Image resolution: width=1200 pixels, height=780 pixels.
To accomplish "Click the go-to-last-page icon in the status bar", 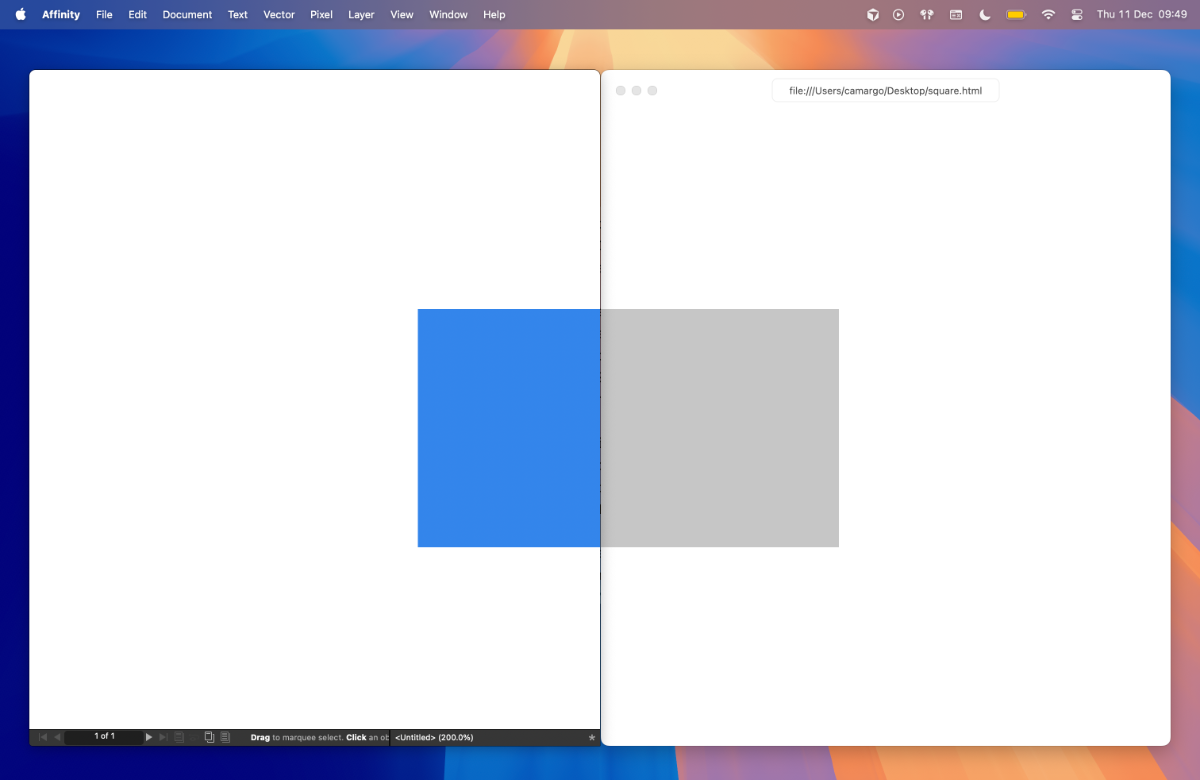I will click(163, 736).
